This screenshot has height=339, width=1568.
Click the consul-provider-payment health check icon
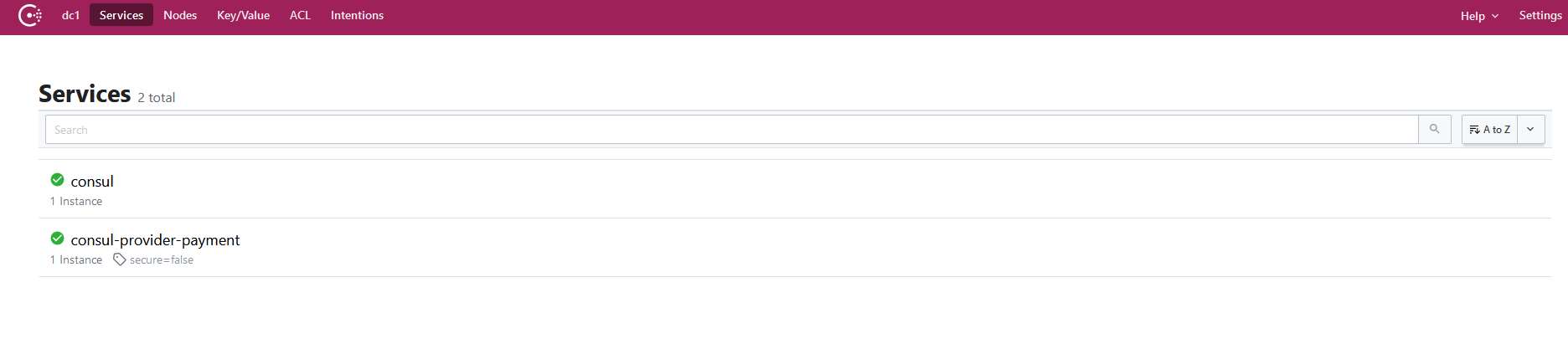point(58,239)
